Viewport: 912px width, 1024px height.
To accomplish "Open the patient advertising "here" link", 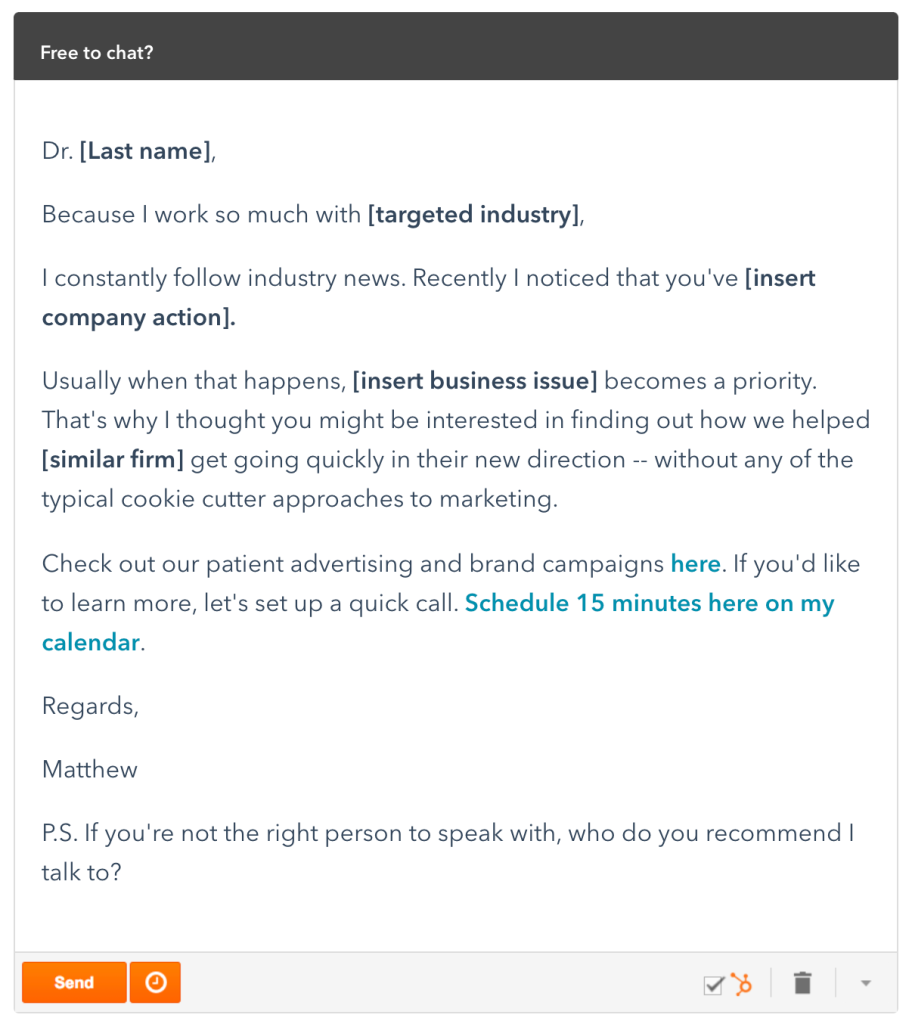I will pyautogui.click(x=695, y=564).
